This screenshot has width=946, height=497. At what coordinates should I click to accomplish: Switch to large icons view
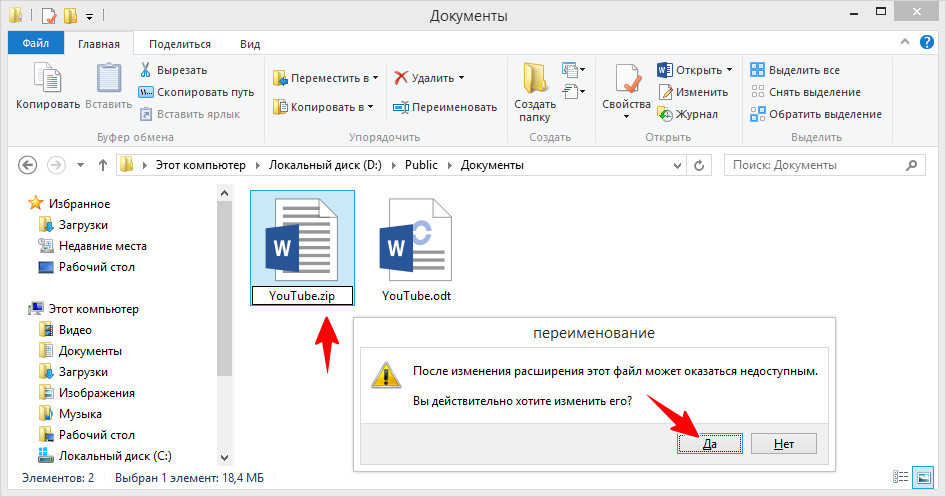[923, 477]
